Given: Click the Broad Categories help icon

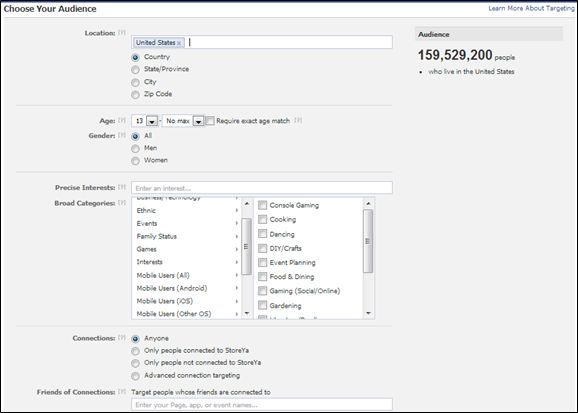Looking at the screenshot, I should click(122, 203).
